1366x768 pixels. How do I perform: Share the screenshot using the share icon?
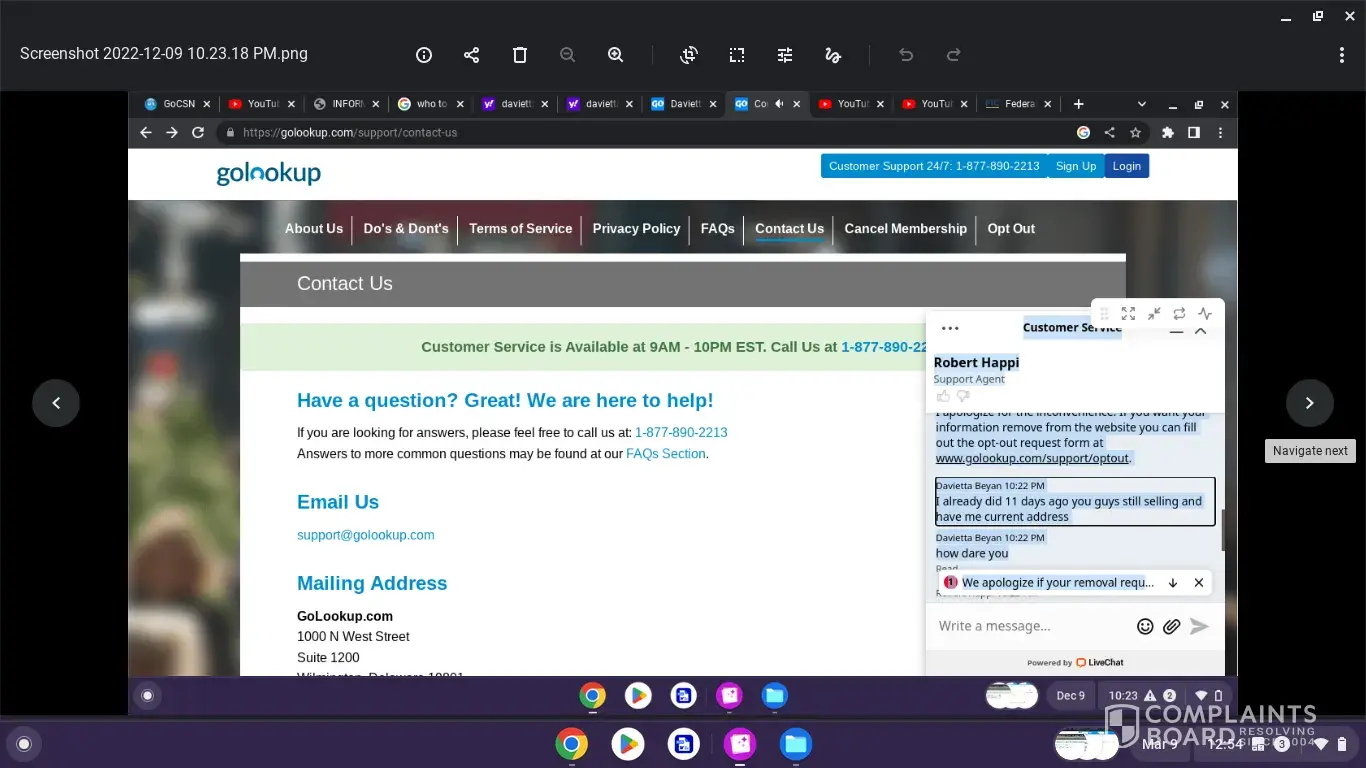472,55
